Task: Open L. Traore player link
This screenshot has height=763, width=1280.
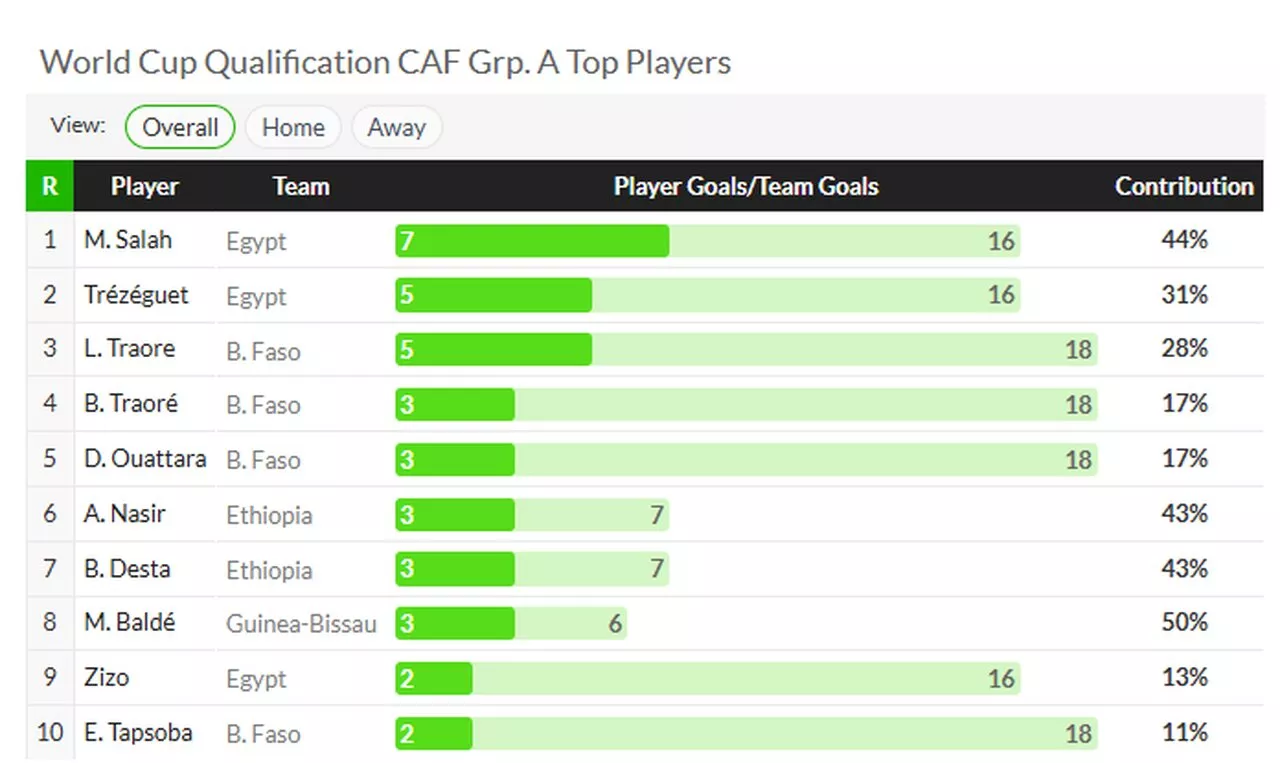Action: 130,349
